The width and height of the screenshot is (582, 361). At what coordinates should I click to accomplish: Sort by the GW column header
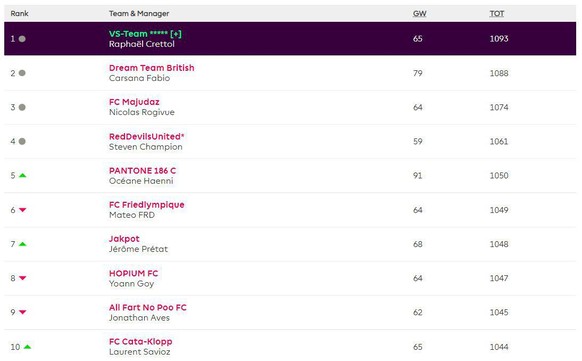tap(419, 13)
